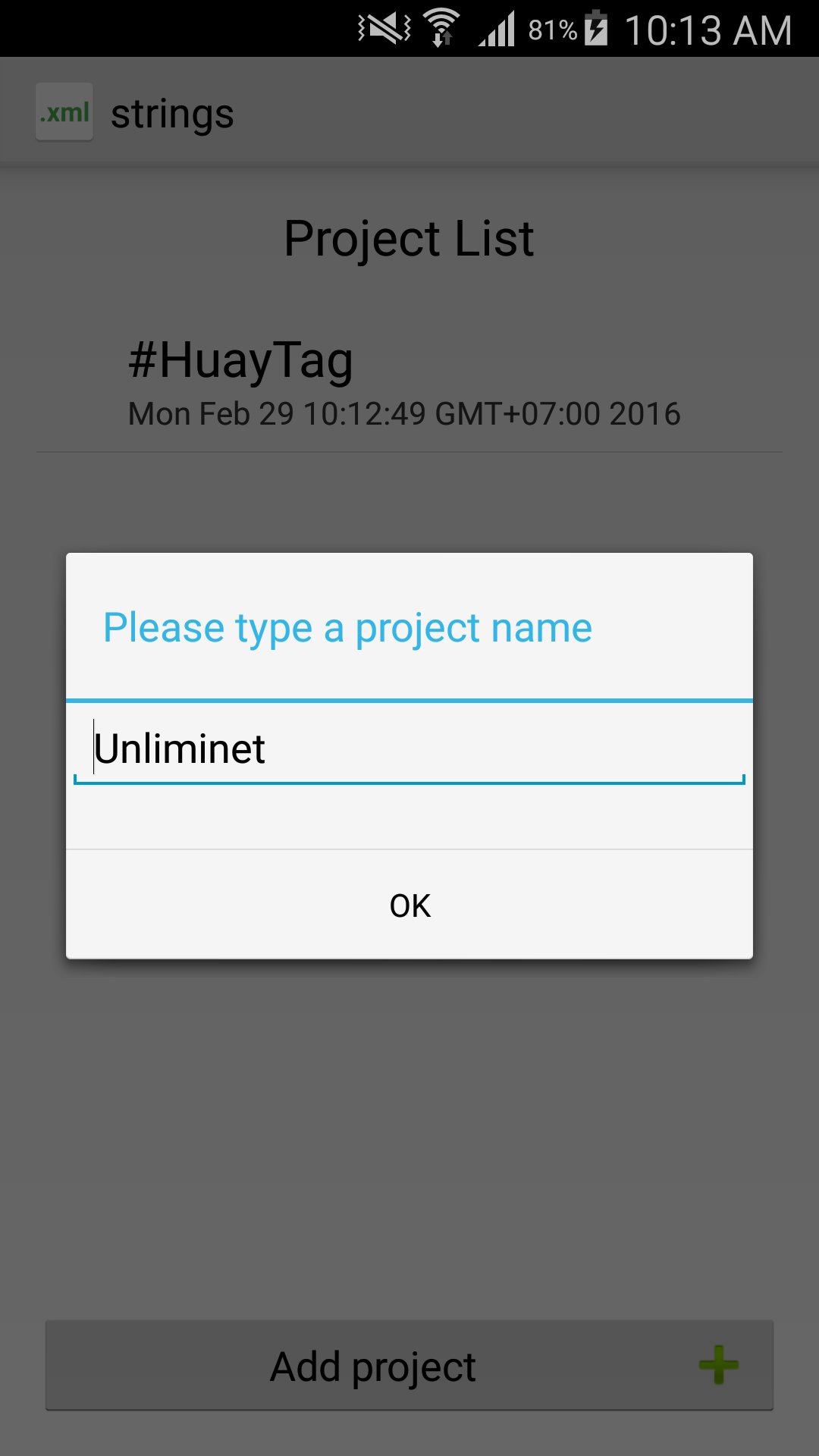
Task: Tap the 10:13 AM clock
Action: 708,30
